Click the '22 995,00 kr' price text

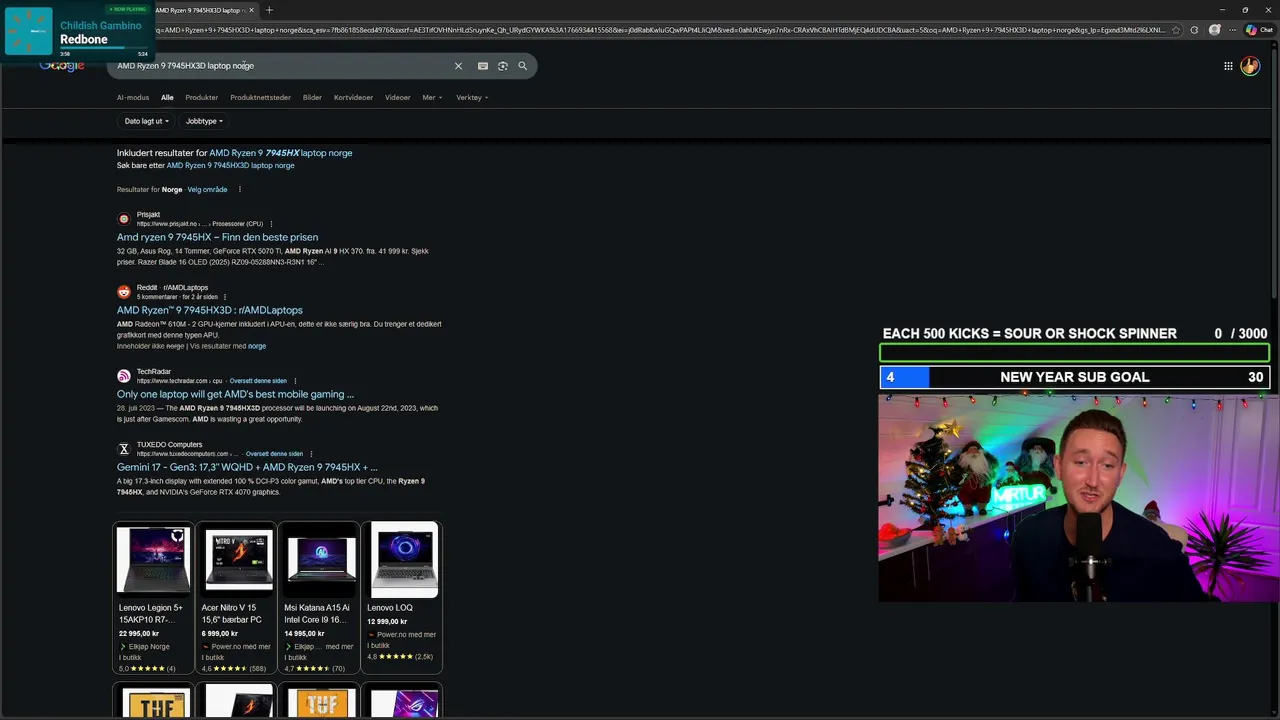pyautogui.click(x=139, y=634)
